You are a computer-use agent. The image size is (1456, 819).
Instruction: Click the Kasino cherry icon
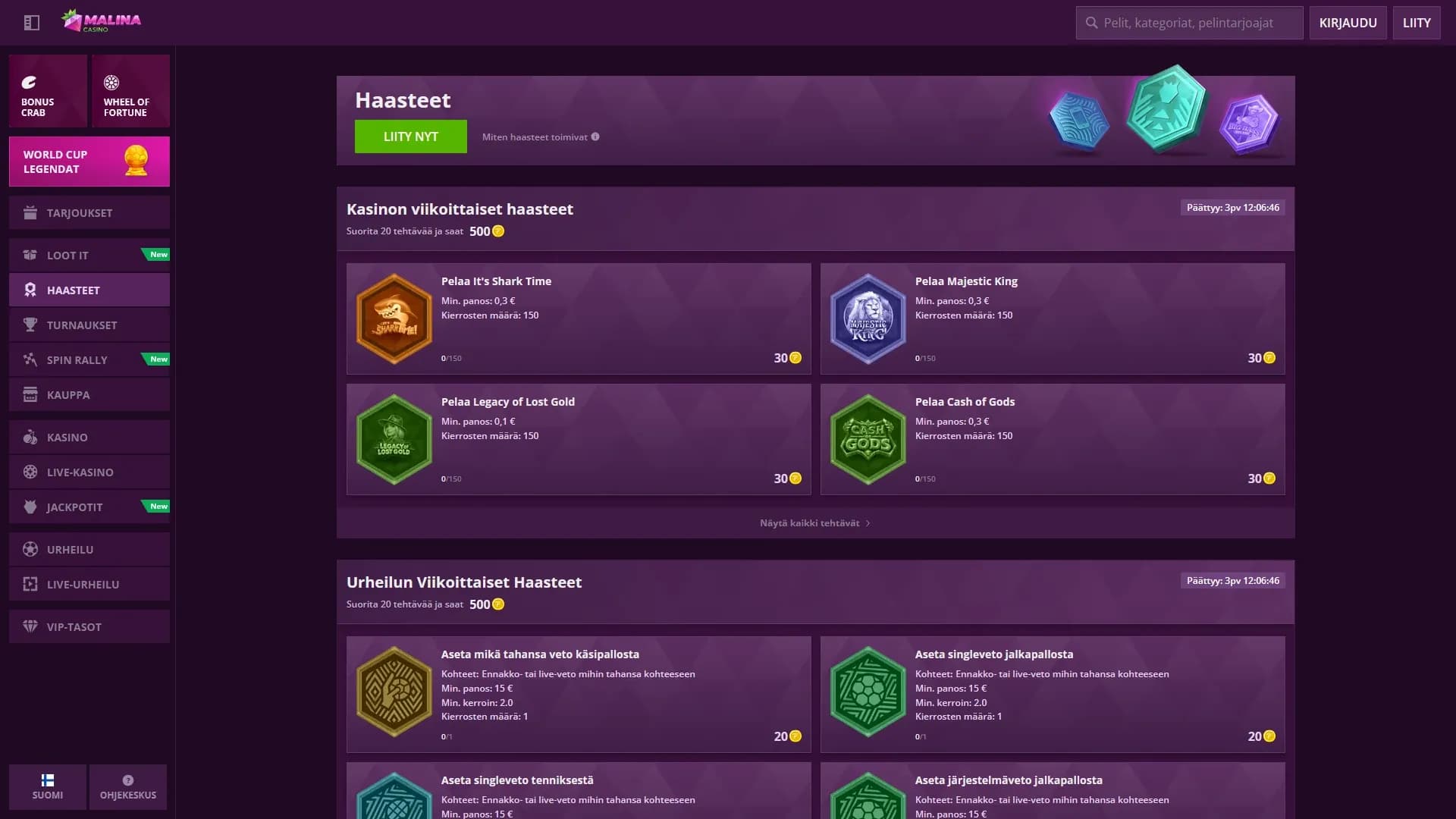click(30, 438)
